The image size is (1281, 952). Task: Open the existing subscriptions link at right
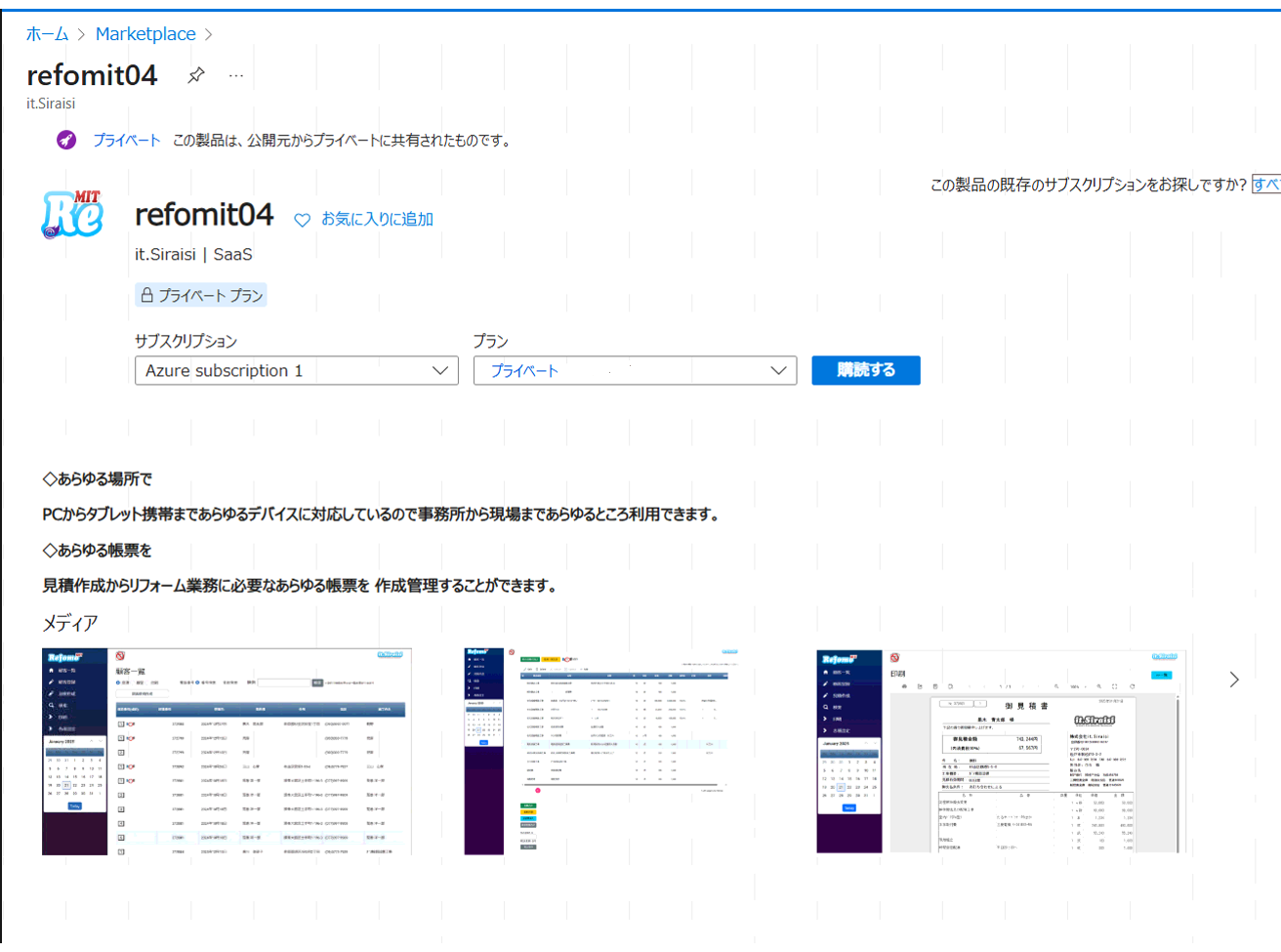click(1265, 185)
